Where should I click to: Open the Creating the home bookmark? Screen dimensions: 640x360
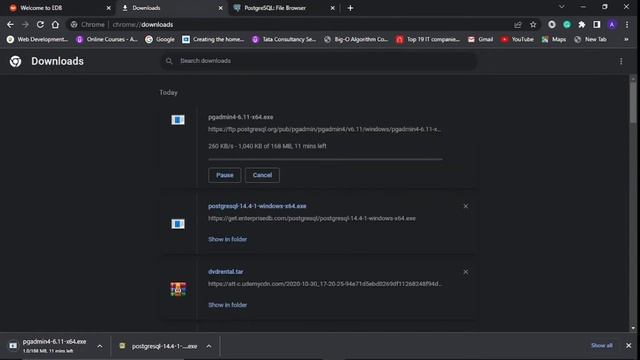[213, 39]
